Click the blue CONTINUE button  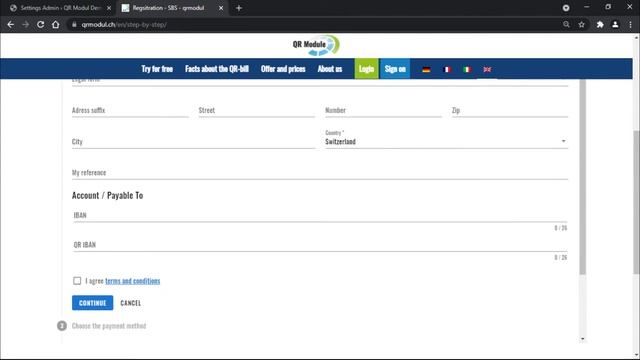[x=93, y=303]
